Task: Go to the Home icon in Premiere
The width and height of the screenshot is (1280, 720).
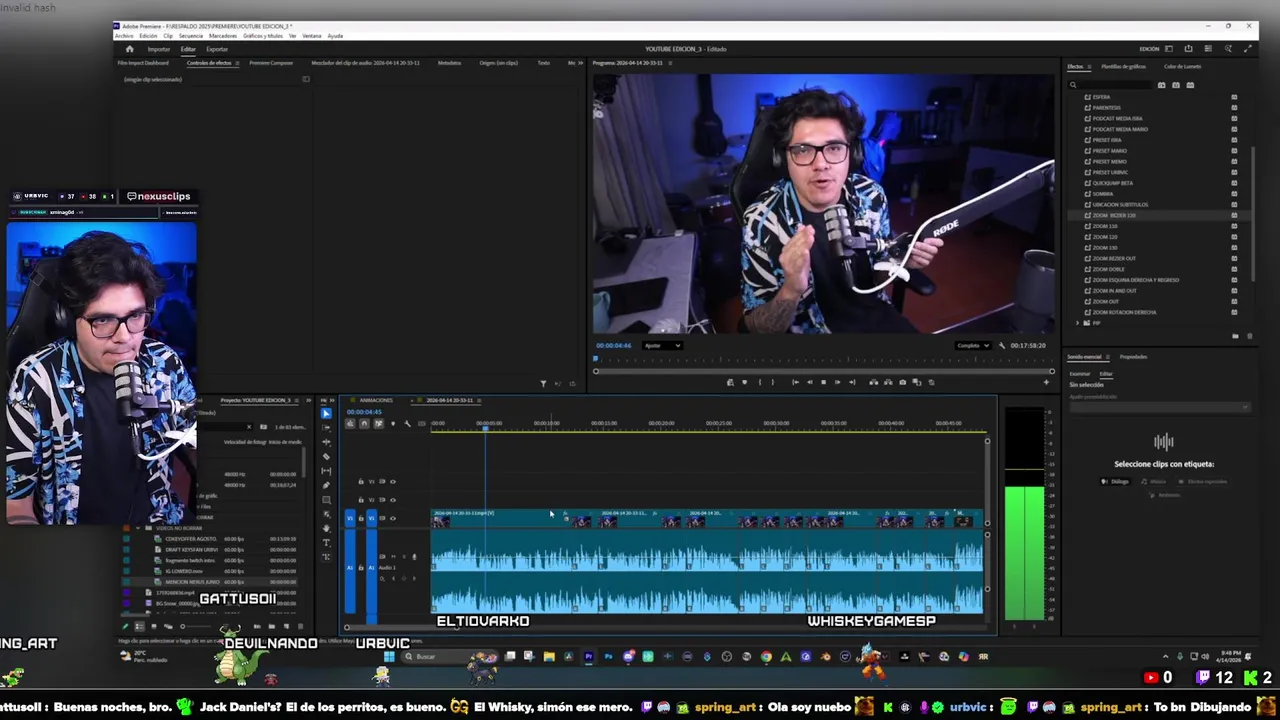Action: [x=129, y=49]
